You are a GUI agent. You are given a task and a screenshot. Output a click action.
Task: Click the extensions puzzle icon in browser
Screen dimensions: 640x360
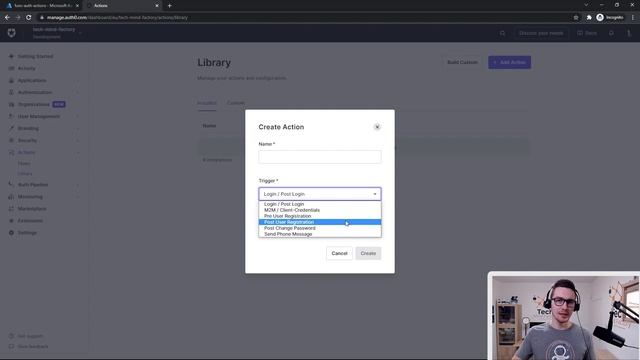point(589,18)
